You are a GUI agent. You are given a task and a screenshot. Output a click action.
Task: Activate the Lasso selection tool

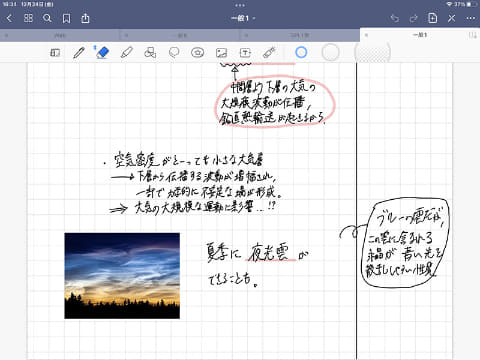[x=174, y=53]
